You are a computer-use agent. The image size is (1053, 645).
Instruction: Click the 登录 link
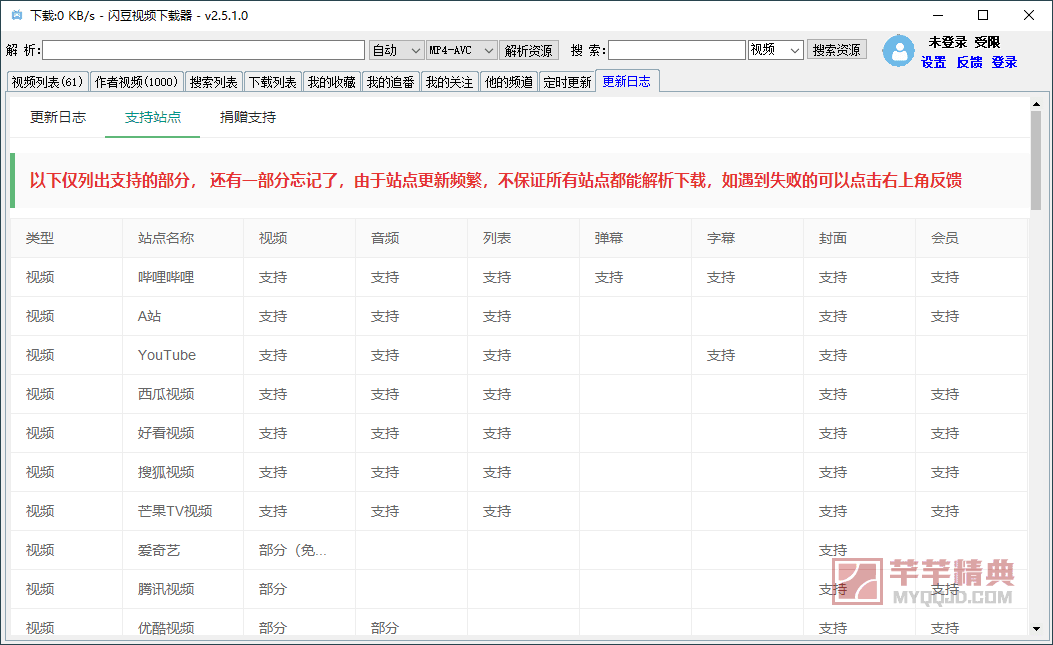pos(1004,62)
